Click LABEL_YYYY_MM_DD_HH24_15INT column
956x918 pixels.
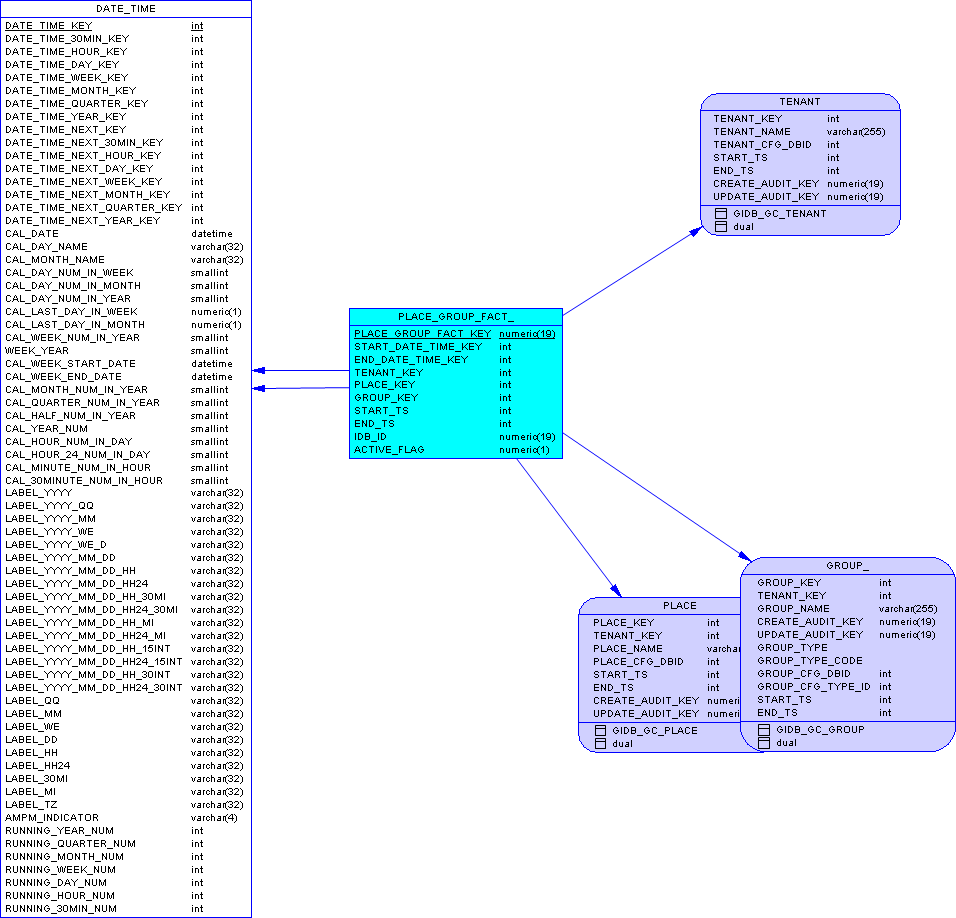[x=94, y=662]
